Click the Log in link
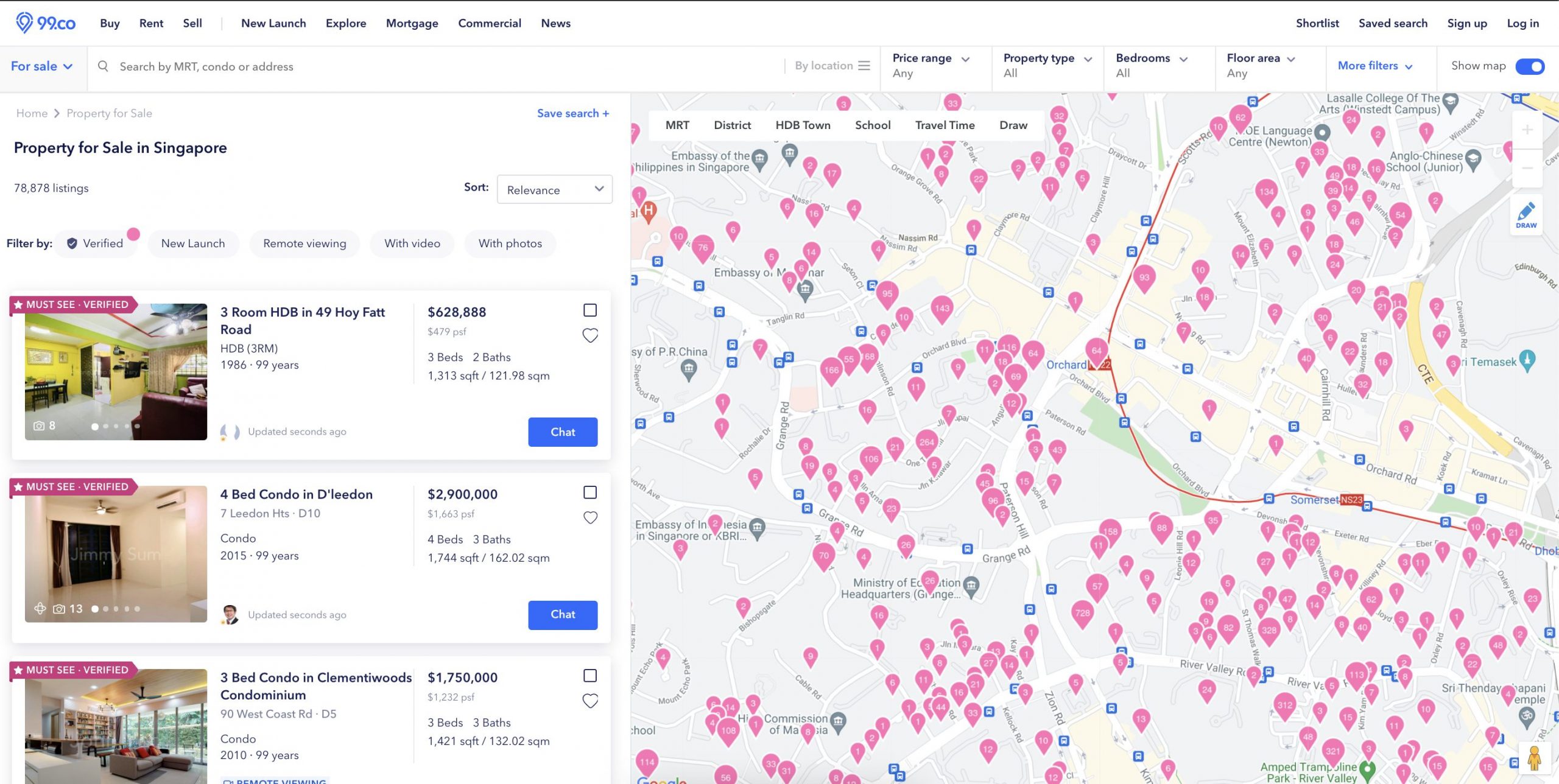 coord(1522,23)
